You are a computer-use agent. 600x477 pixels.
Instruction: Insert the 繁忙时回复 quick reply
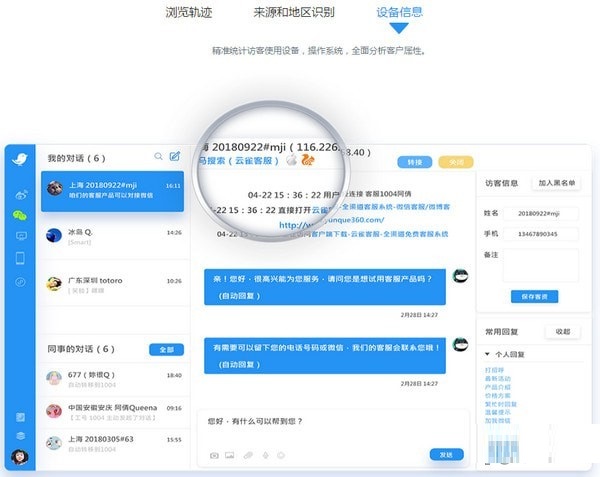pyautogui.click(x=501, y=404)
